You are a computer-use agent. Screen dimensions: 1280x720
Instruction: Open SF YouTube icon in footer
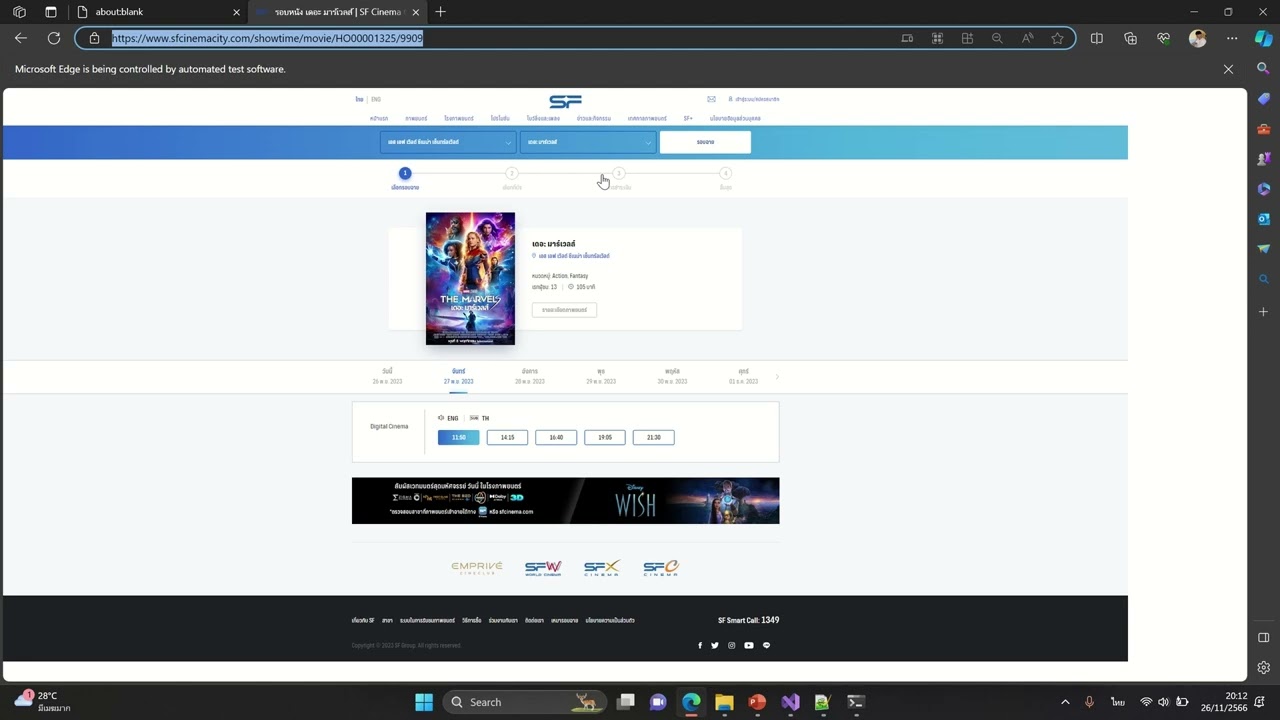749,645
